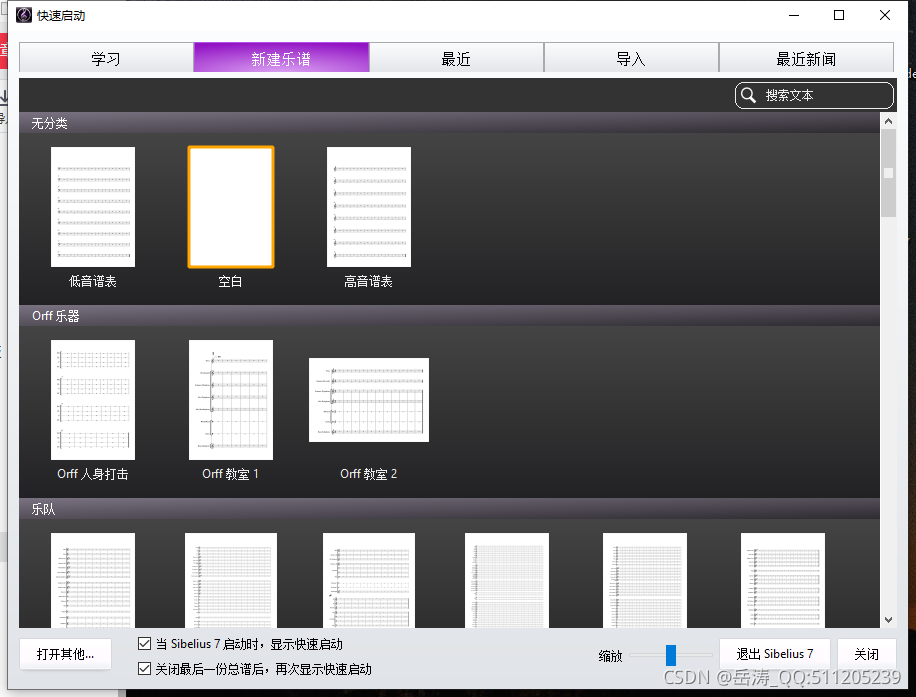Choose the Orff 人身打击 template
The height and width of the screenshot is (697, 916).
tap(93, 400)
